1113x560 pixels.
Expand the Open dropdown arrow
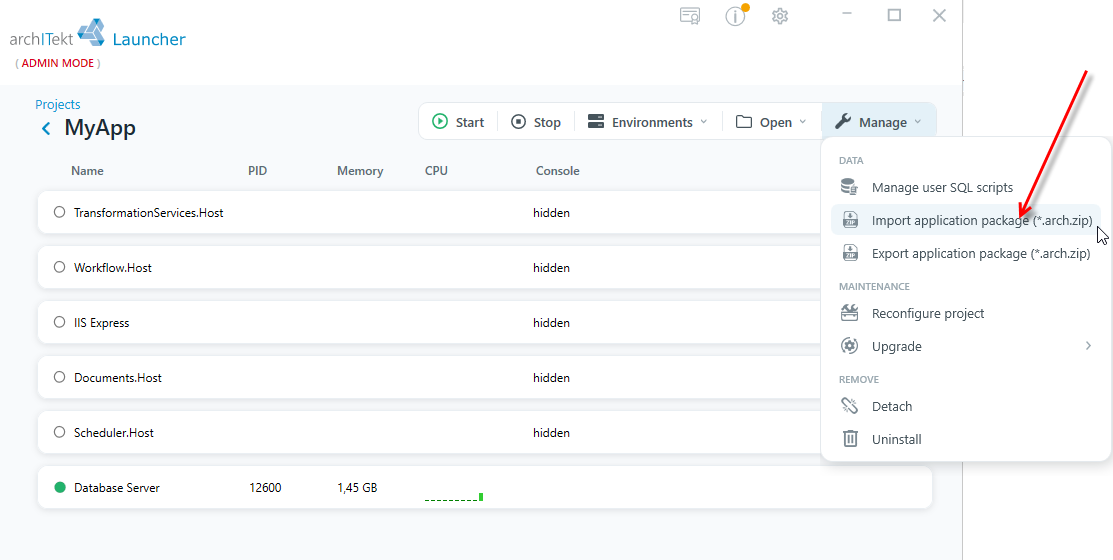tap(803, 122)
